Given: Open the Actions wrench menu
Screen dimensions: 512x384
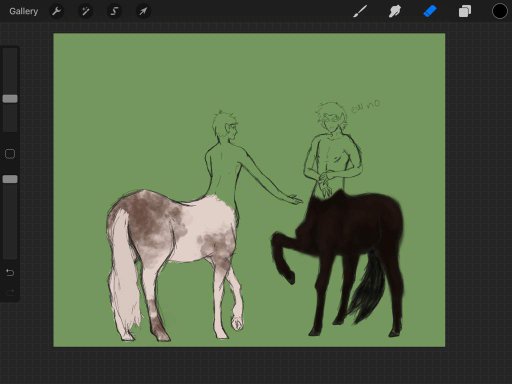Looking at the screenshot, I should [56, 11].
